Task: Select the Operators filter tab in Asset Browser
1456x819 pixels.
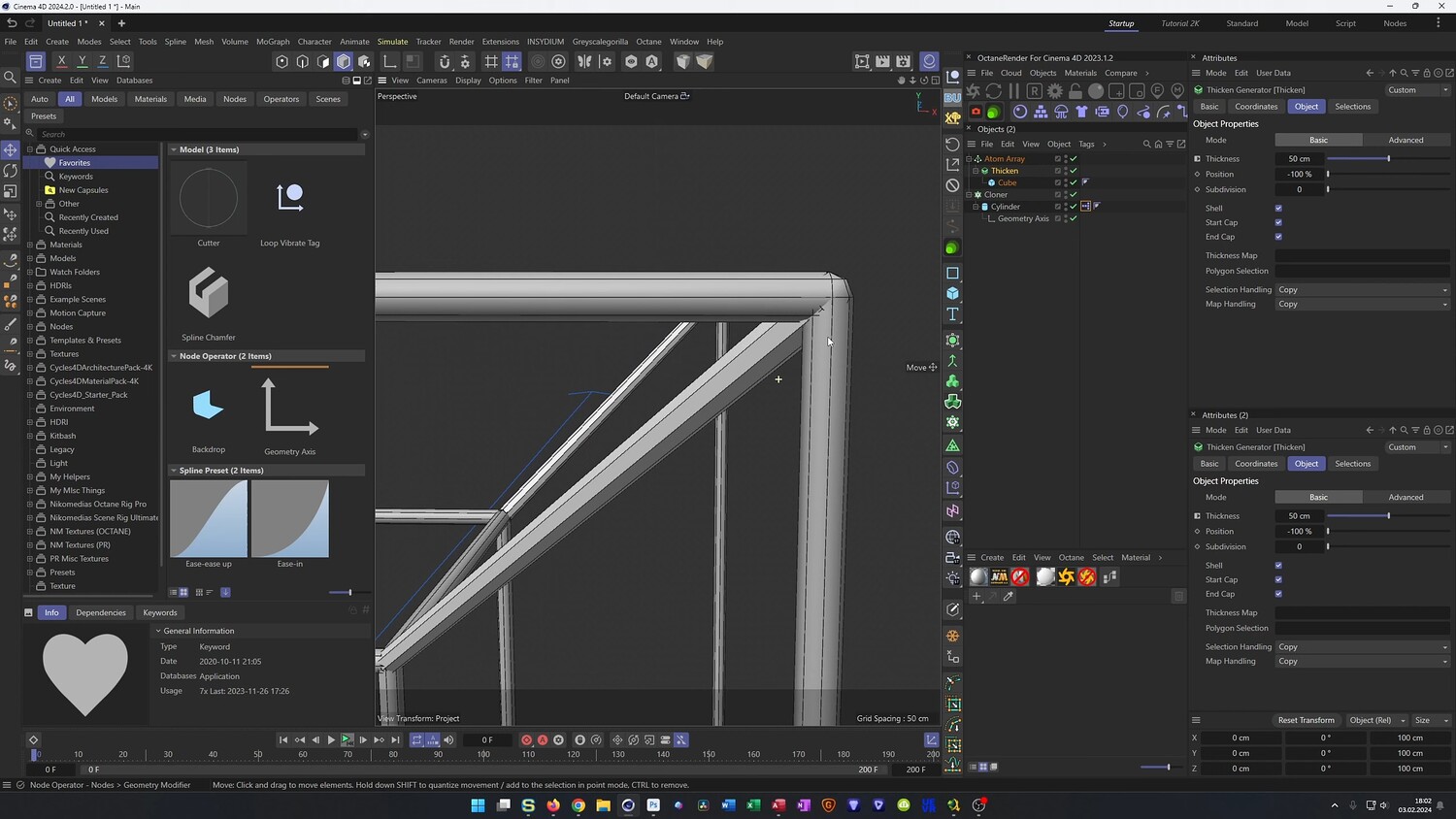Action: pos(281,99)
